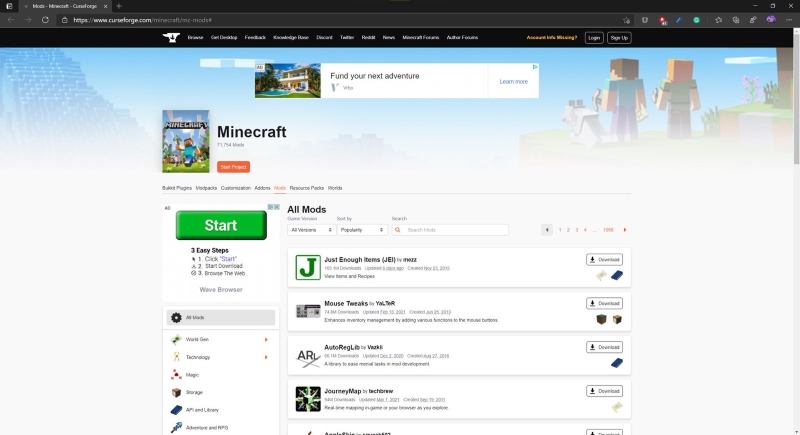Image resolution: width=800 pixels, height=435 pixels.
Task: Open the Minecraft Forums nav item
Action: 420,37
